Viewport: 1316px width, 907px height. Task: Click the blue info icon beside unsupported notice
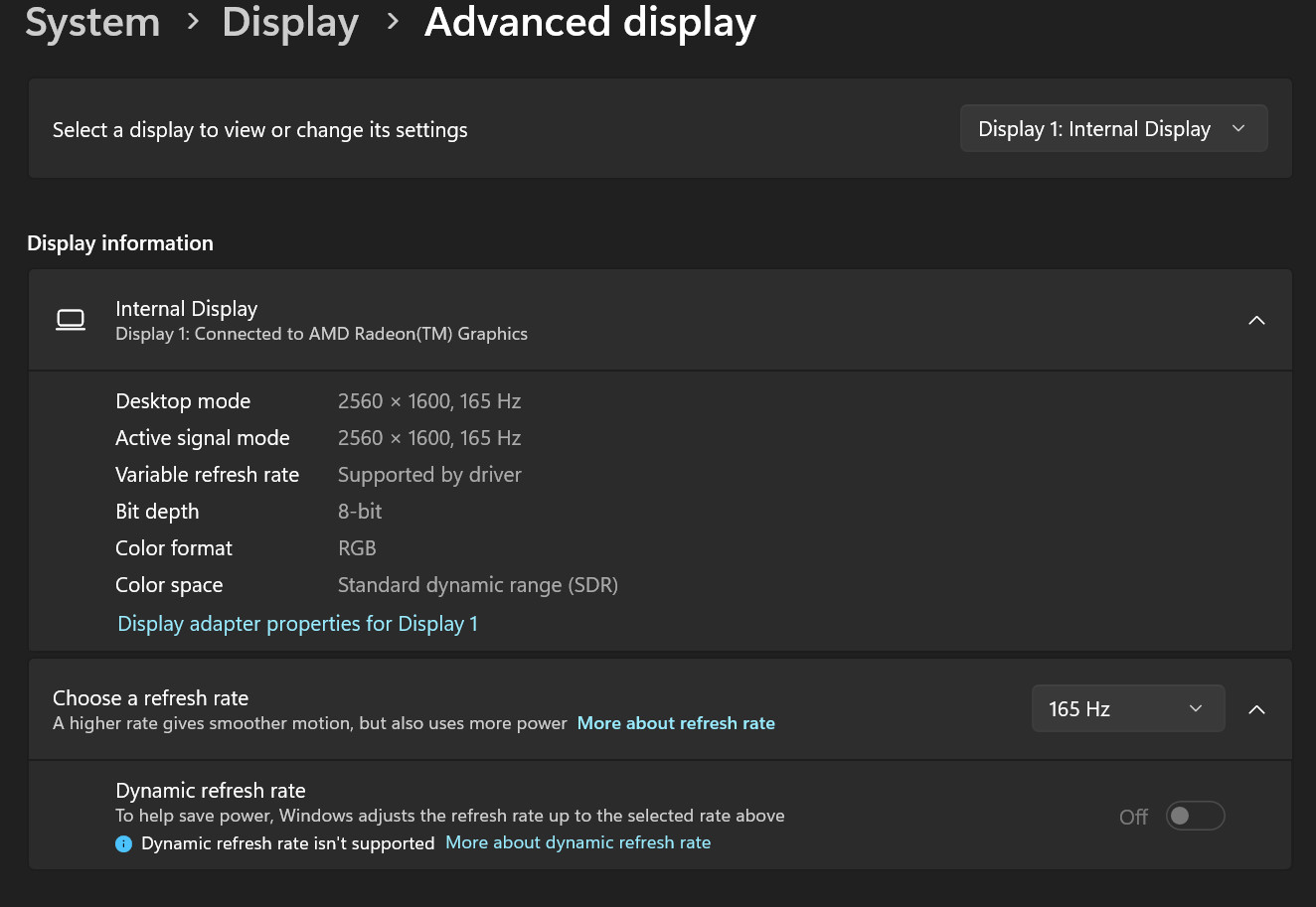(123, 843)
